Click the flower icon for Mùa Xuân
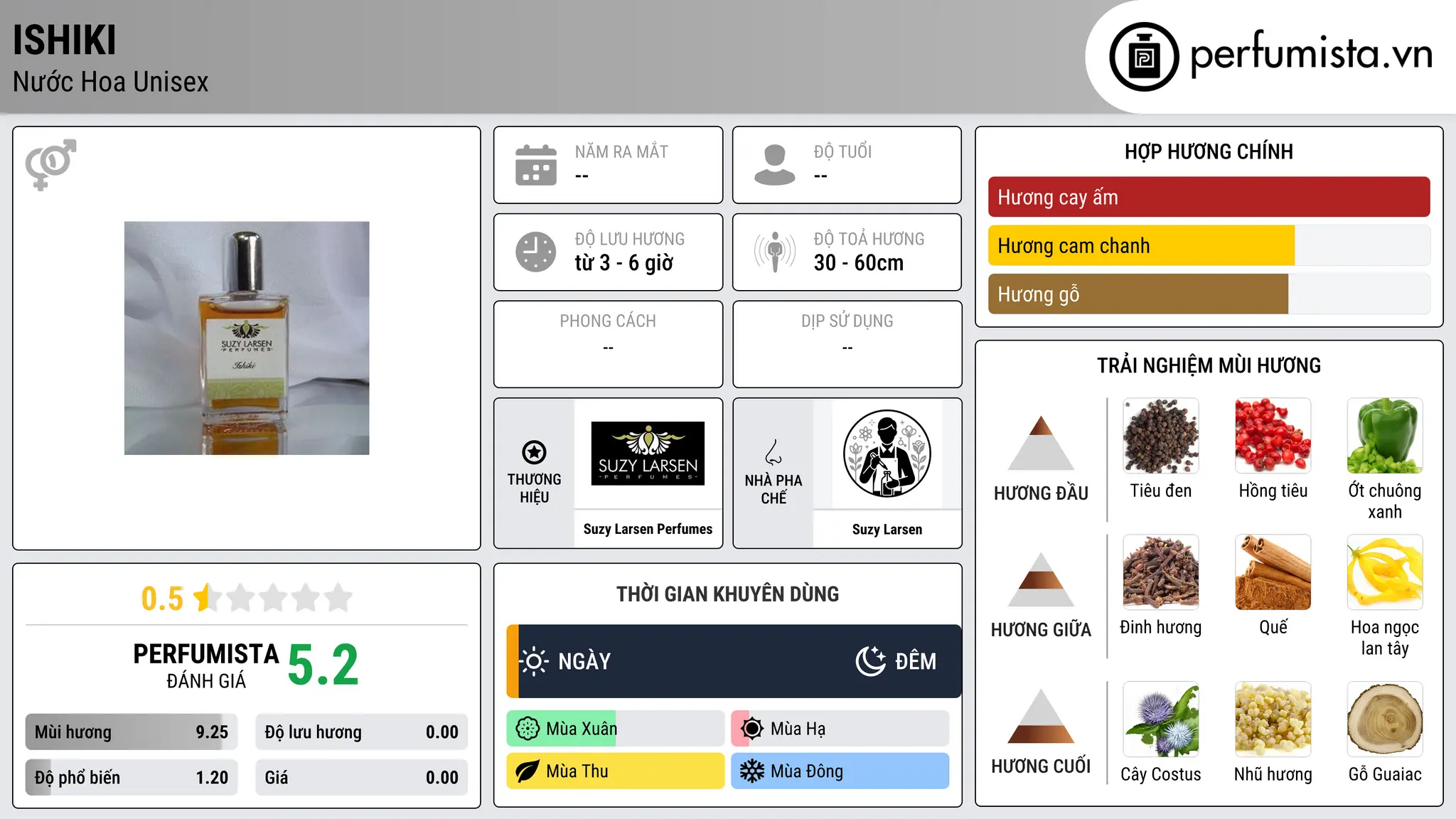Image resolution: width=1456 pixels, height=819 pixels. 528,729
